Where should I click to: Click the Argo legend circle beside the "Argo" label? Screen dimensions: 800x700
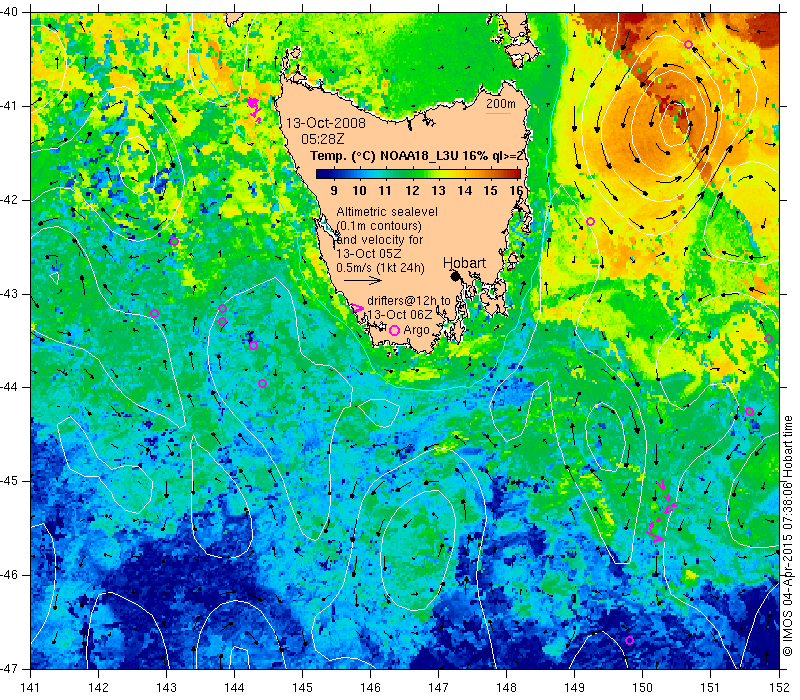pyautogui.click(x=394, y=330)
